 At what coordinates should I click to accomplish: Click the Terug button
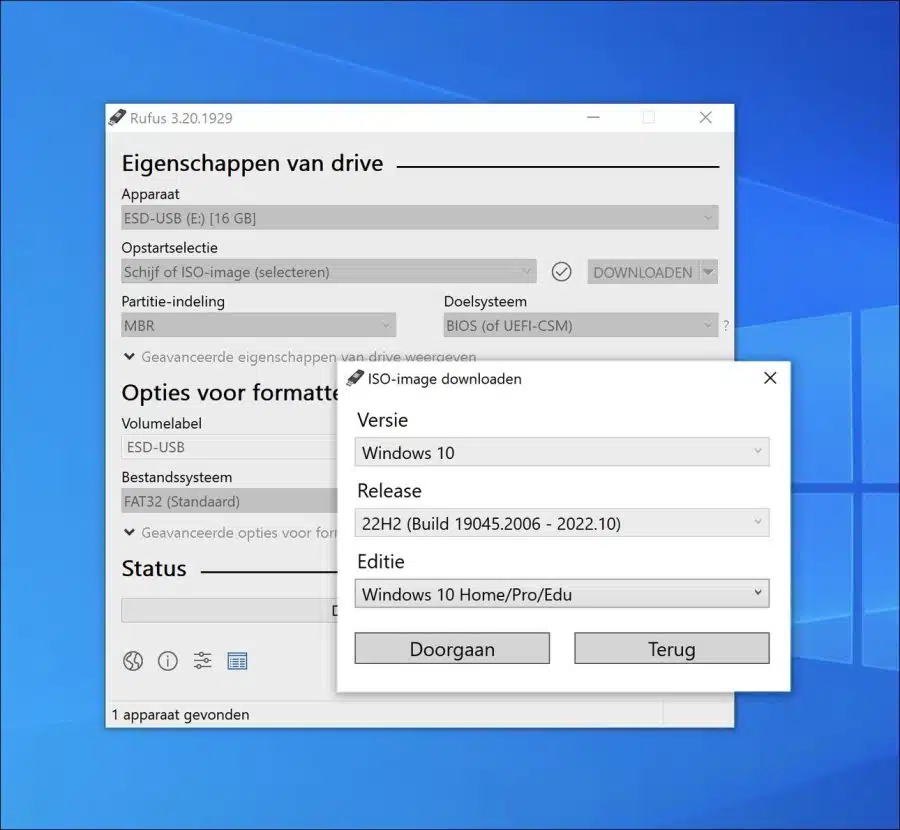click(672, 649)
